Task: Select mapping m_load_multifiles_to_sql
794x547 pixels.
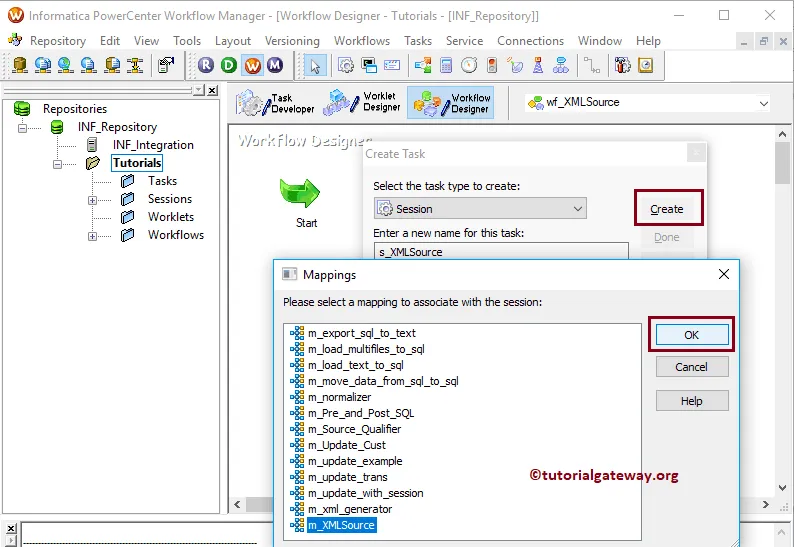Action: pos(366,349)
